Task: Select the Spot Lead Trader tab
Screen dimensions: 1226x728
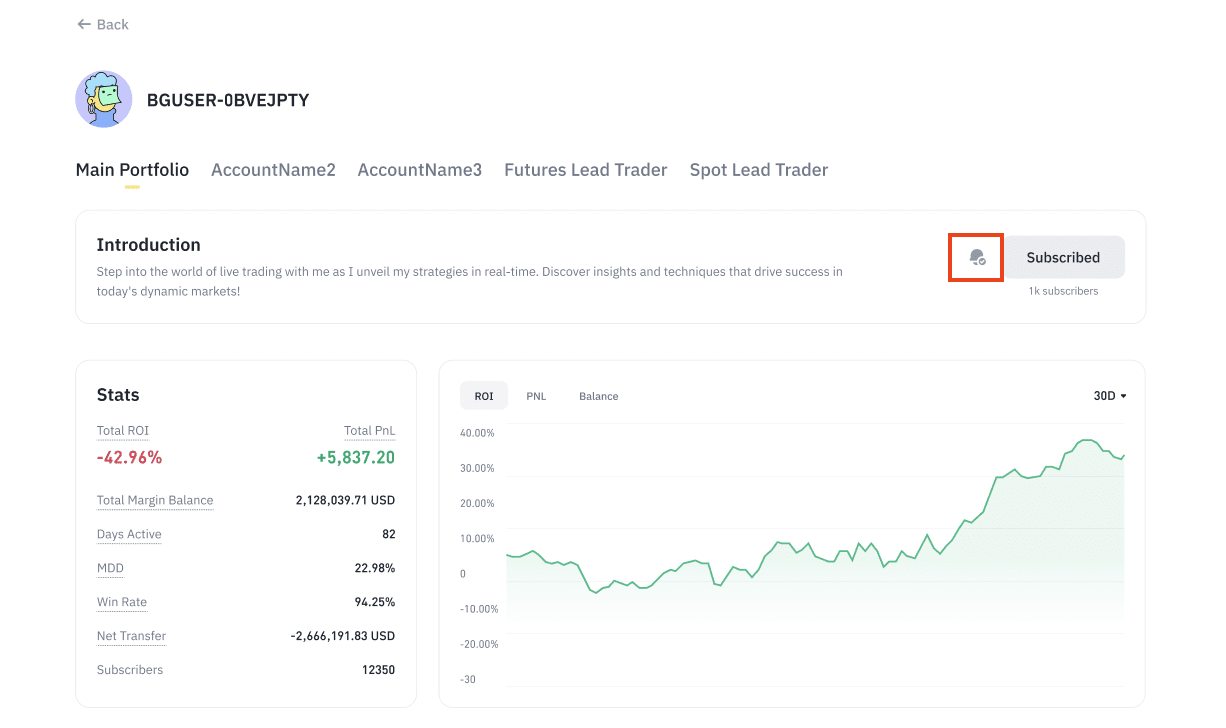Action: 758,170
